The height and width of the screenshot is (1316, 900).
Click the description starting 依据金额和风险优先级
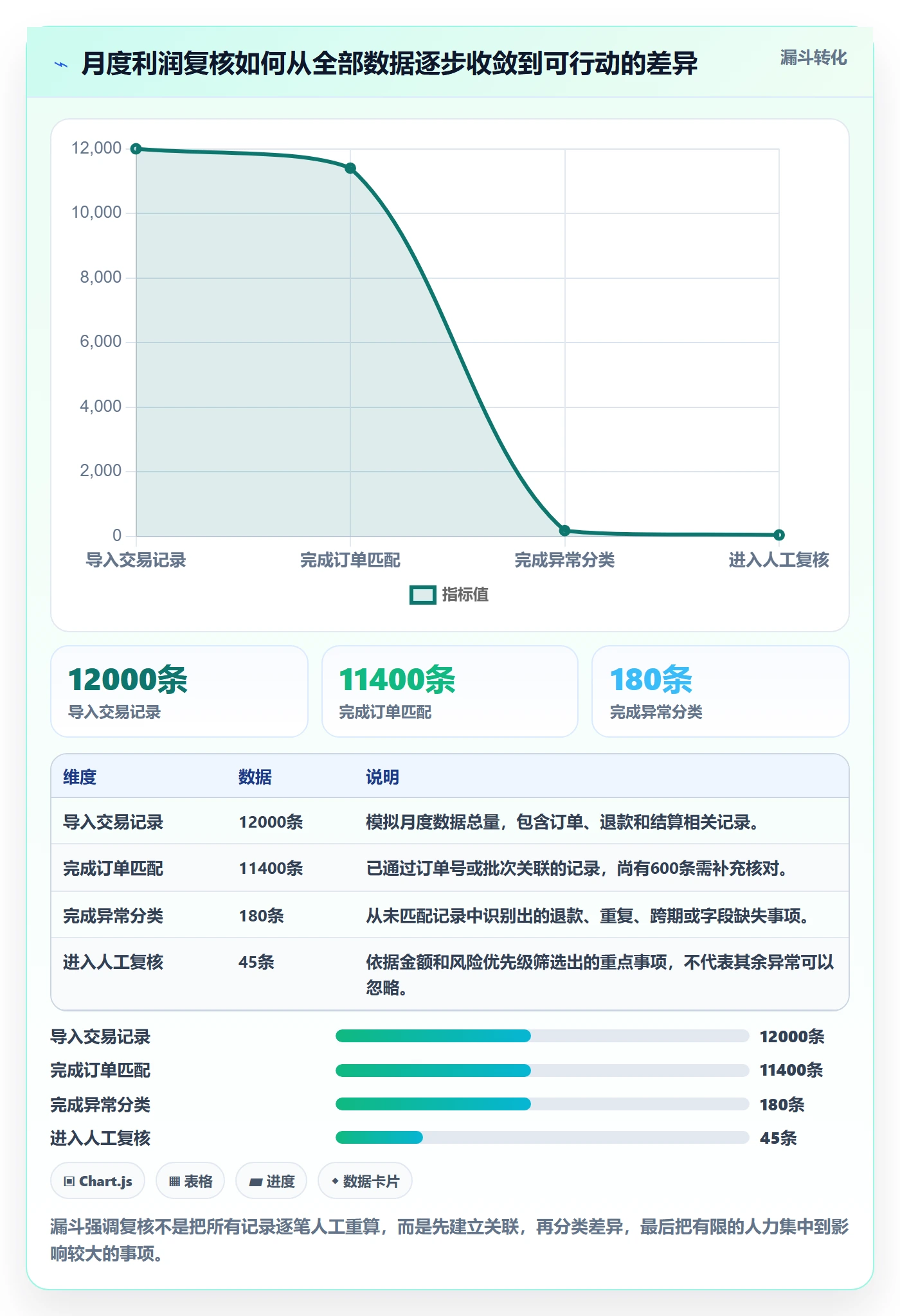[x=600, y=975]
